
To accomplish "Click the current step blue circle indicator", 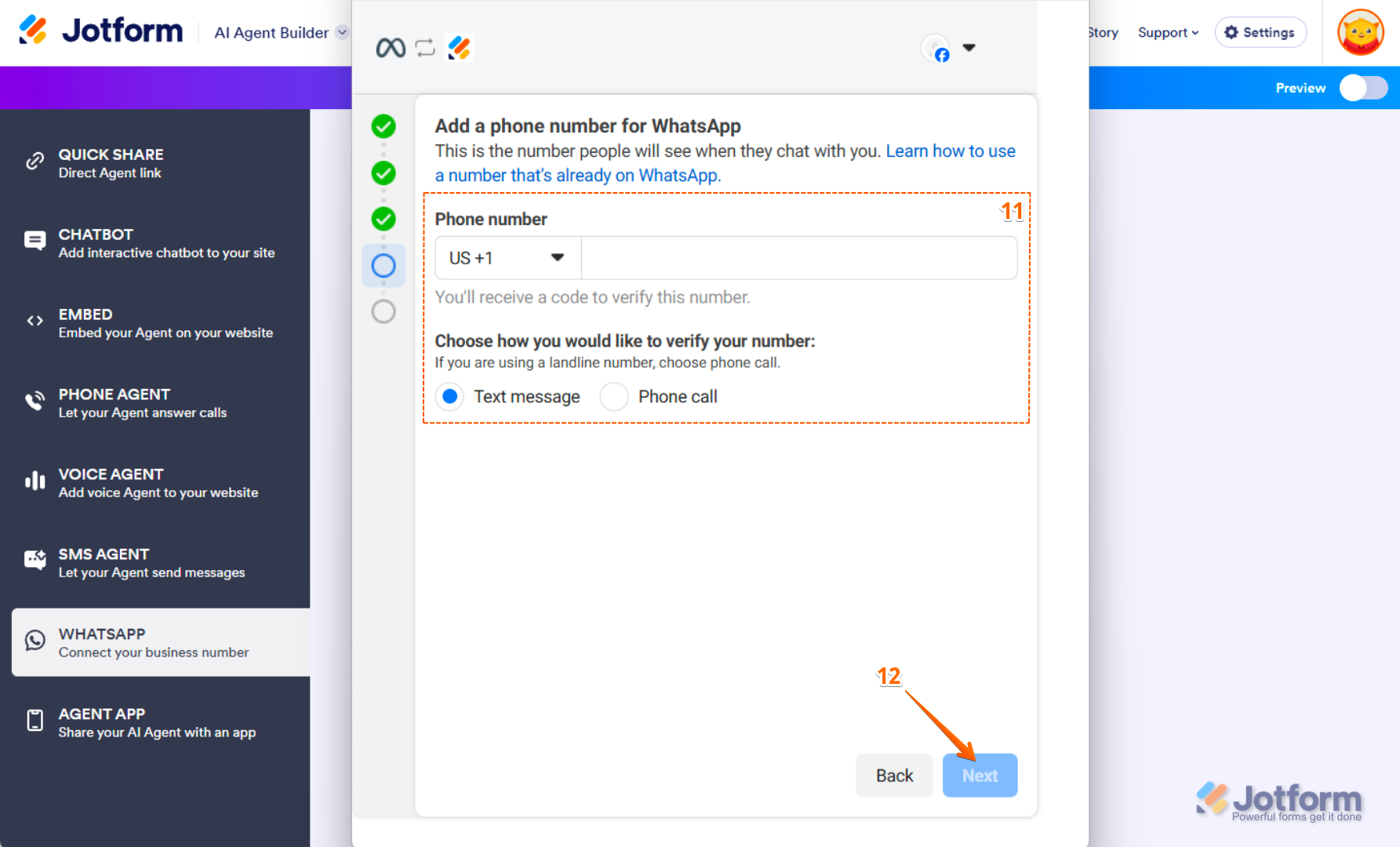I will tap(384, 265).
